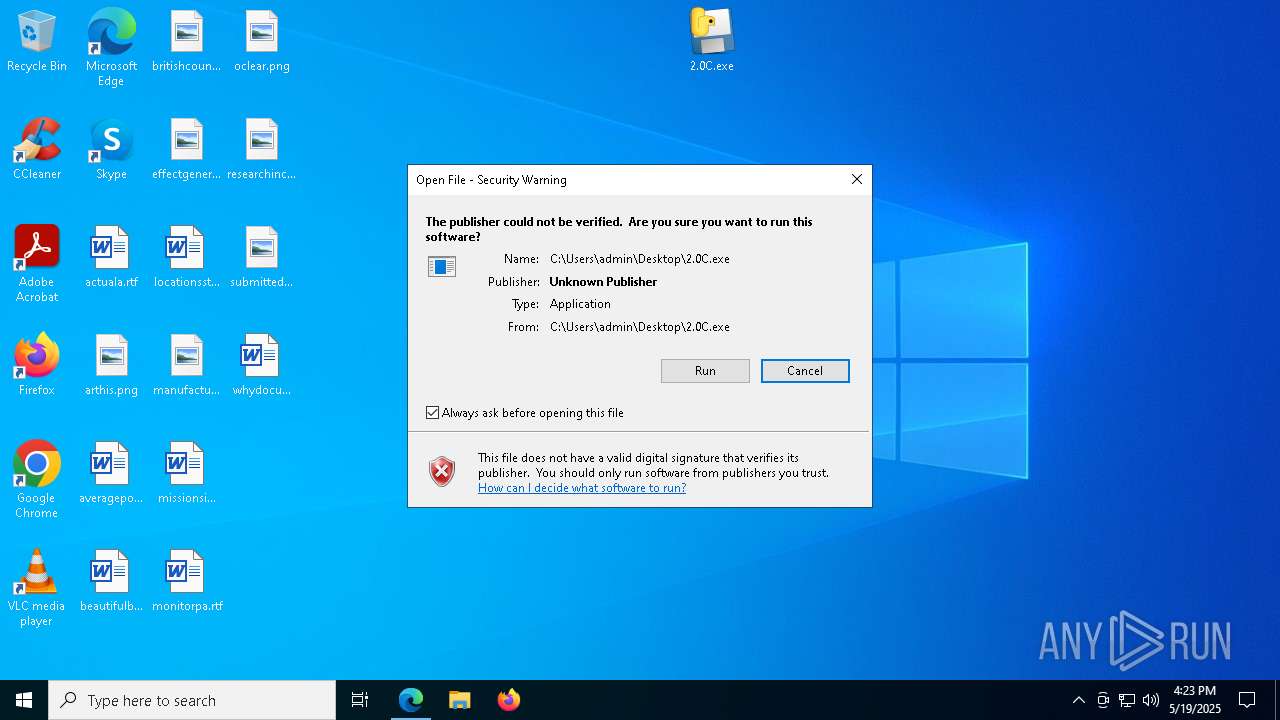Image resolution: width=1280 pixels, height=720 pixels.
Task: Select the Google Chrome desktop shortcut
Action: pyautogui.click(x=37, y=480)
